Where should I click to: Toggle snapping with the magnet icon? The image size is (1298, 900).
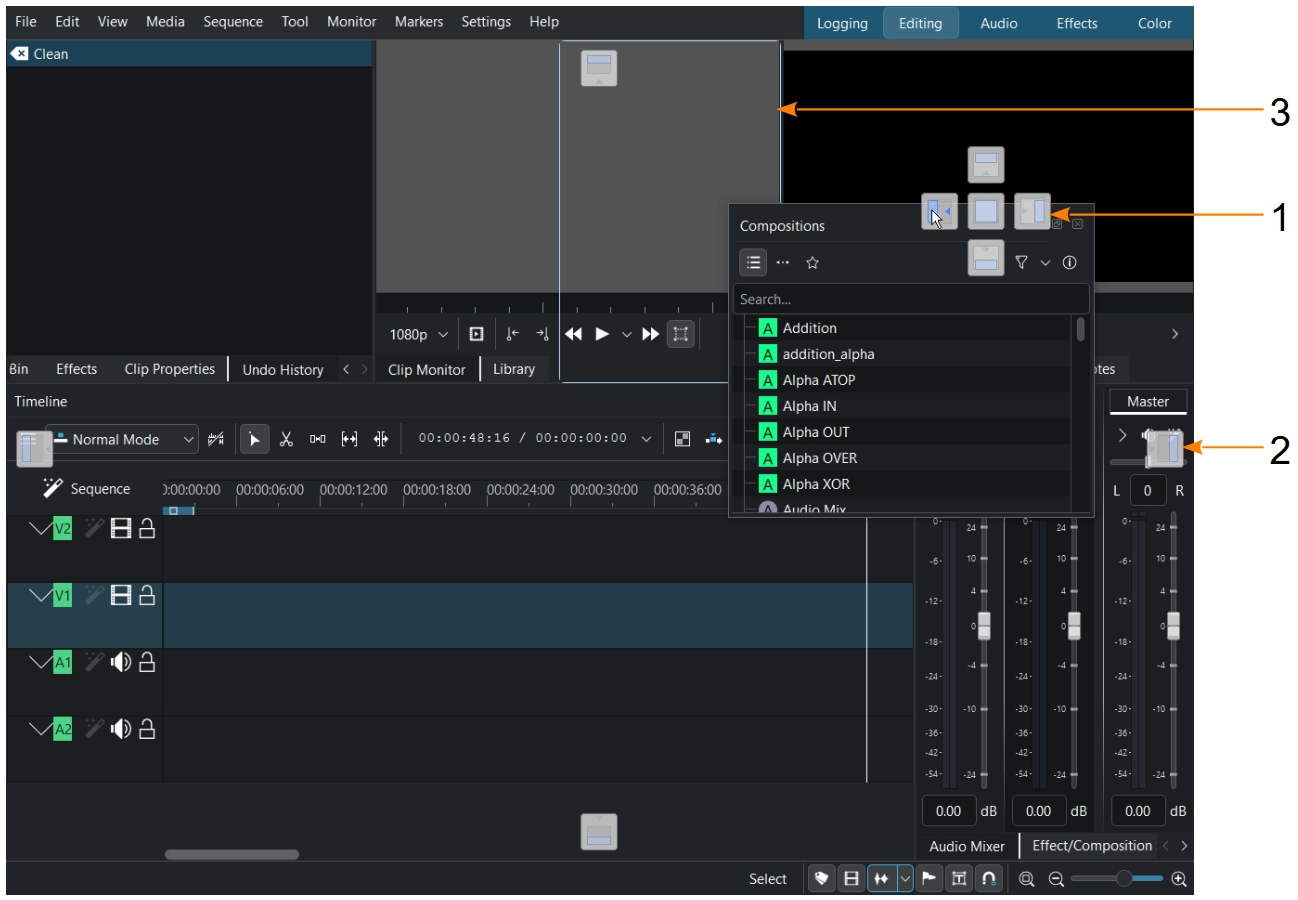988,879
